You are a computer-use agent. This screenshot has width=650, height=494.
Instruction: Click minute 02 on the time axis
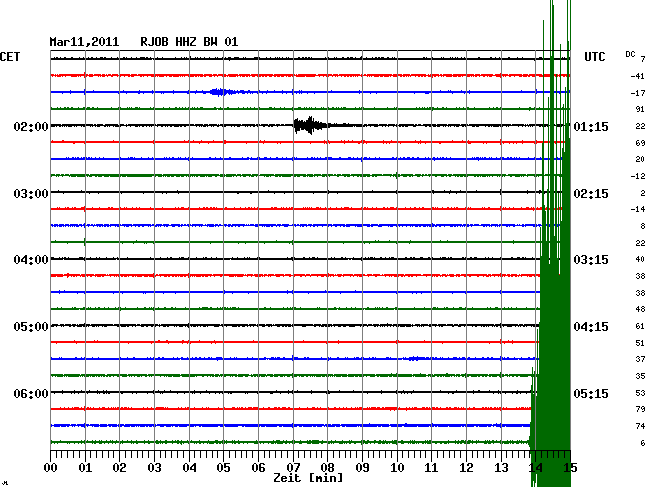(119, 468)
